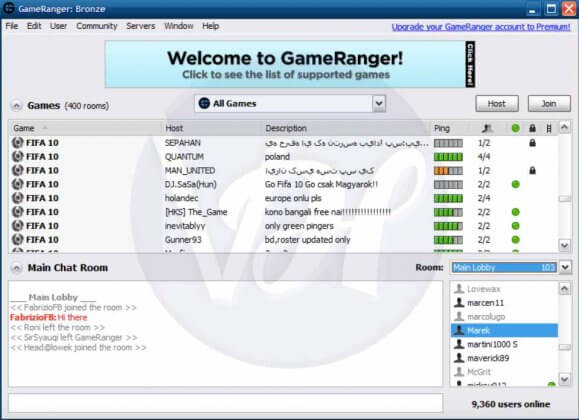
Task: Click lock icon in SEPAHAN row
Action: click(532, 143)
